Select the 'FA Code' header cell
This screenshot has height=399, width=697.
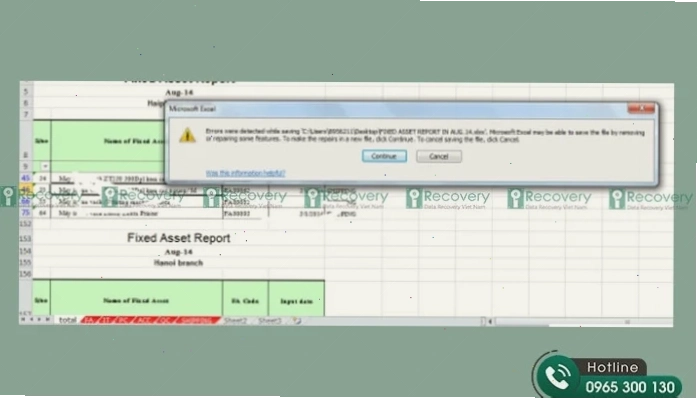click(245, 301)
